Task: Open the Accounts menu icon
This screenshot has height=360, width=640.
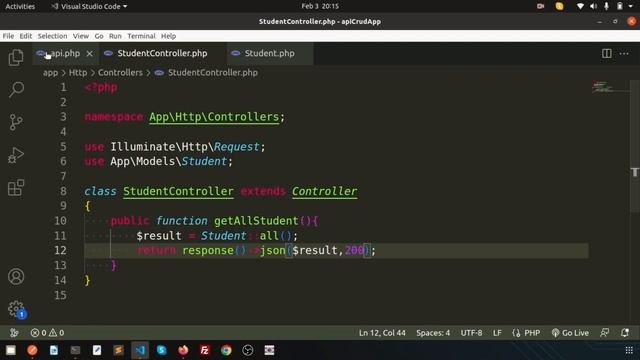Action: point(16,277)
